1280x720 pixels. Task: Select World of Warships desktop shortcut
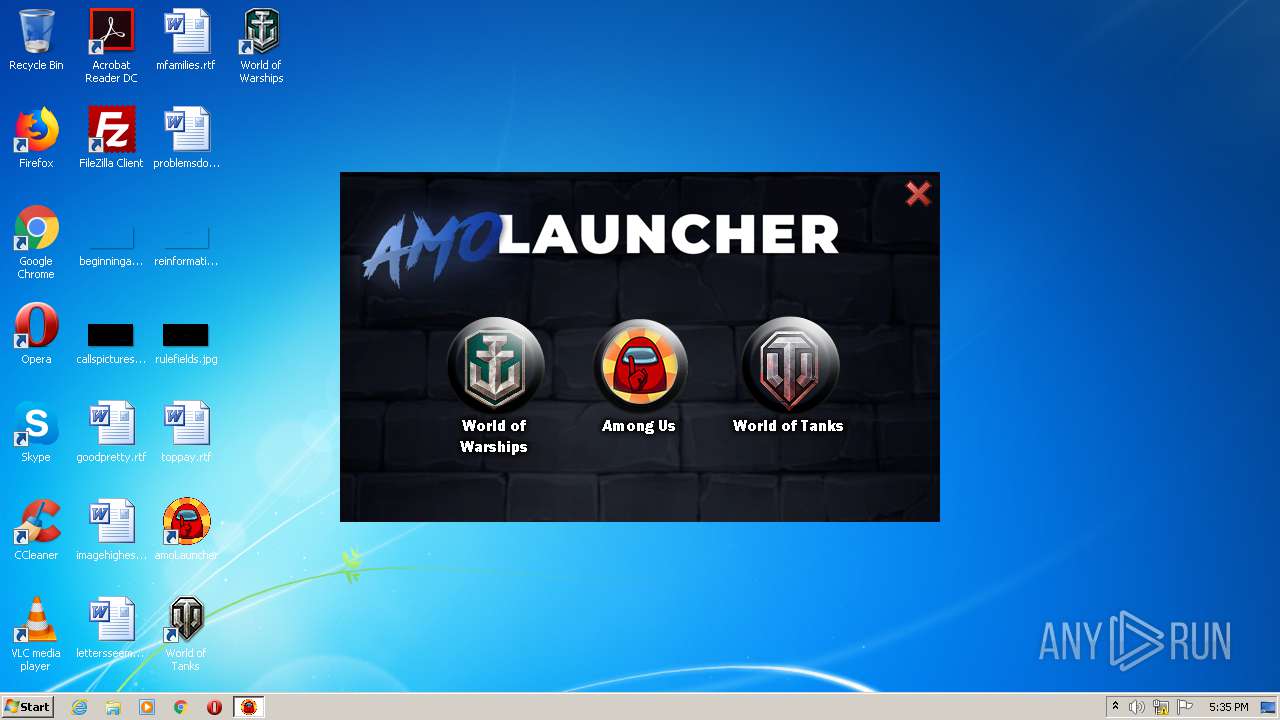[x=261, y=46]
